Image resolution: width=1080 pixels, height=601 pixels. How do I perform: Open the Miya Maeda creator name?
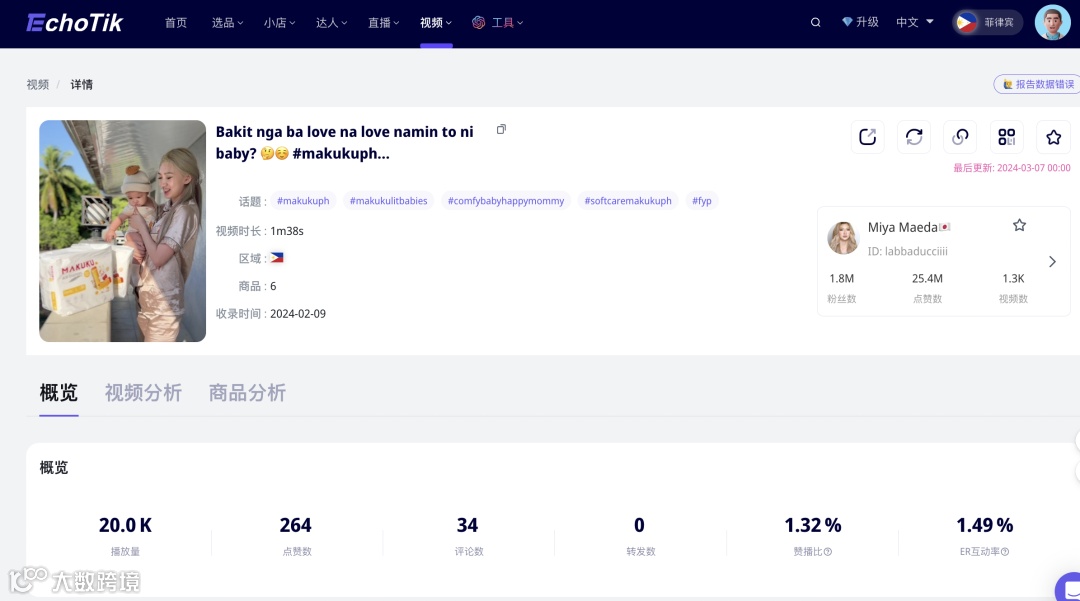[x=903, y=227]
